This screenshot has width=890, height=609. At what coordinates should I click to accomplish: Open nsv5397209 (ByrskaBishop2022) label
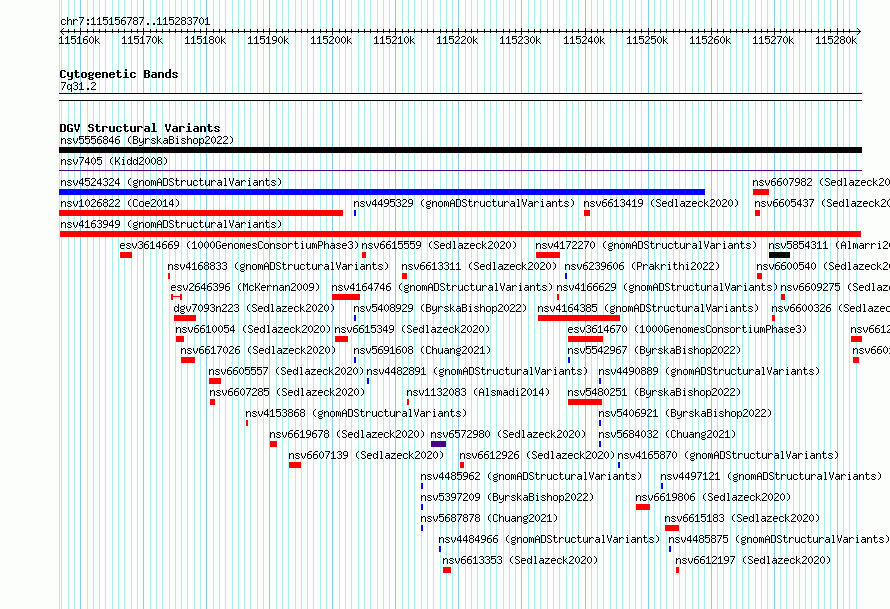click(x=507, y=497)
